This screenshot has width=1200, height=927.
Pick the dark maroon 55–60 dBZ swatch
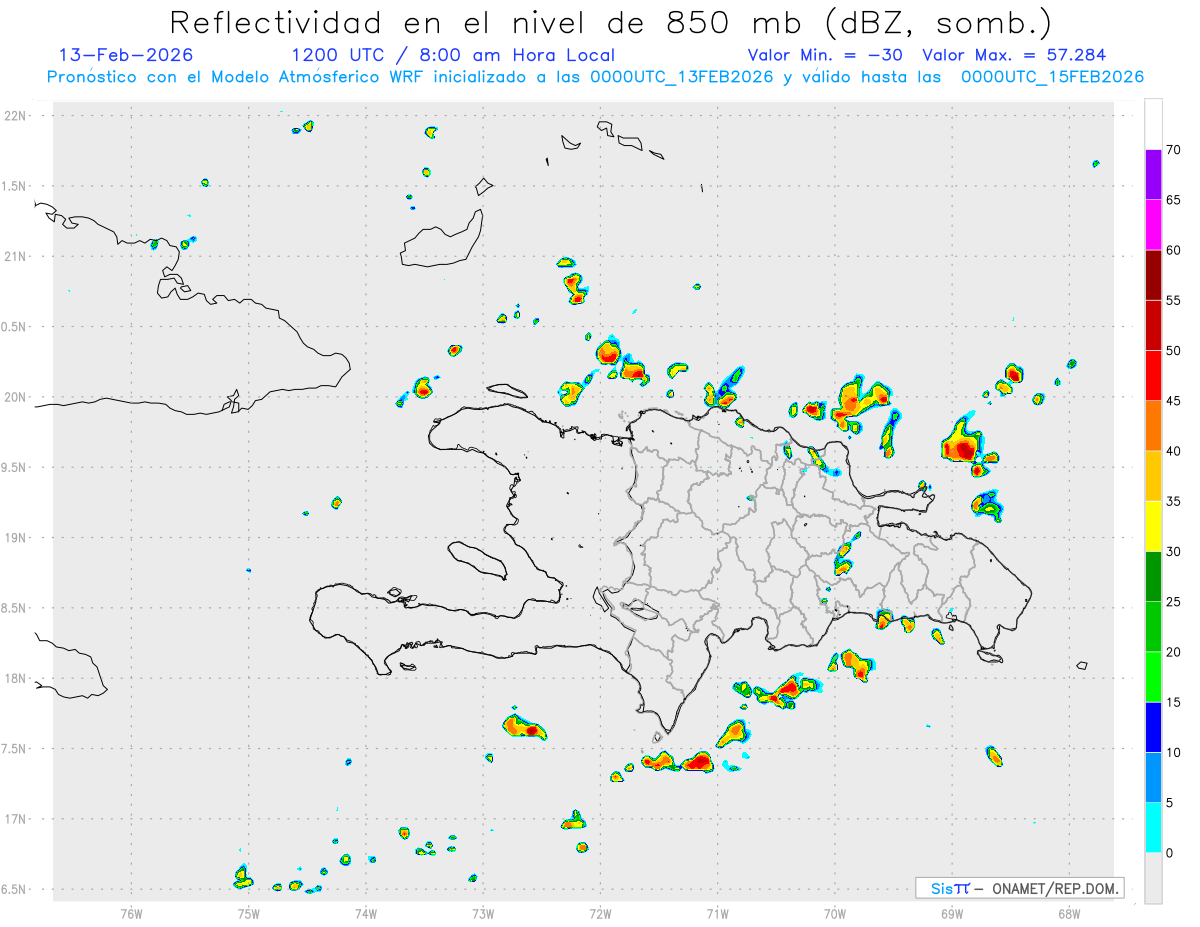pos(1153,275)
